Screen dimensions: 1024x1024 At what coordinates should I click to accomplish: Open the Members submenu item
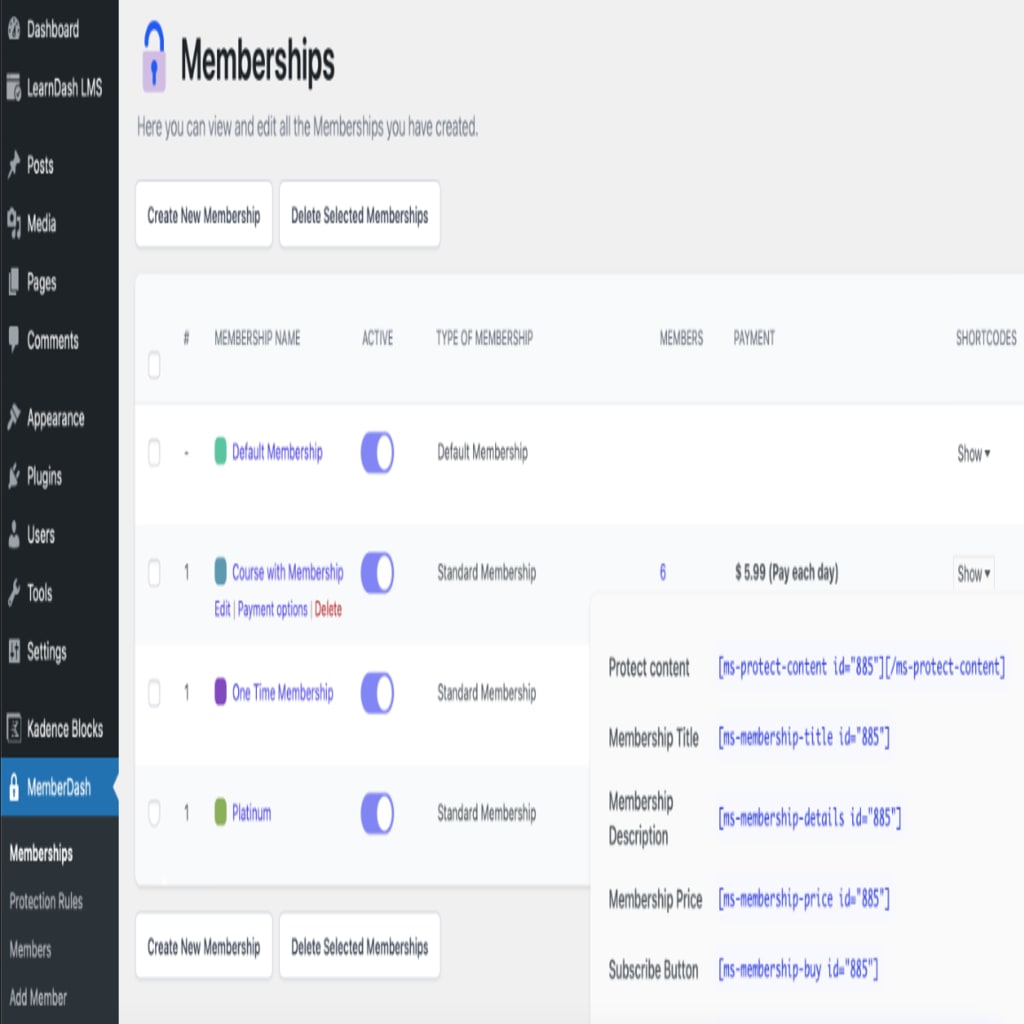30,950
